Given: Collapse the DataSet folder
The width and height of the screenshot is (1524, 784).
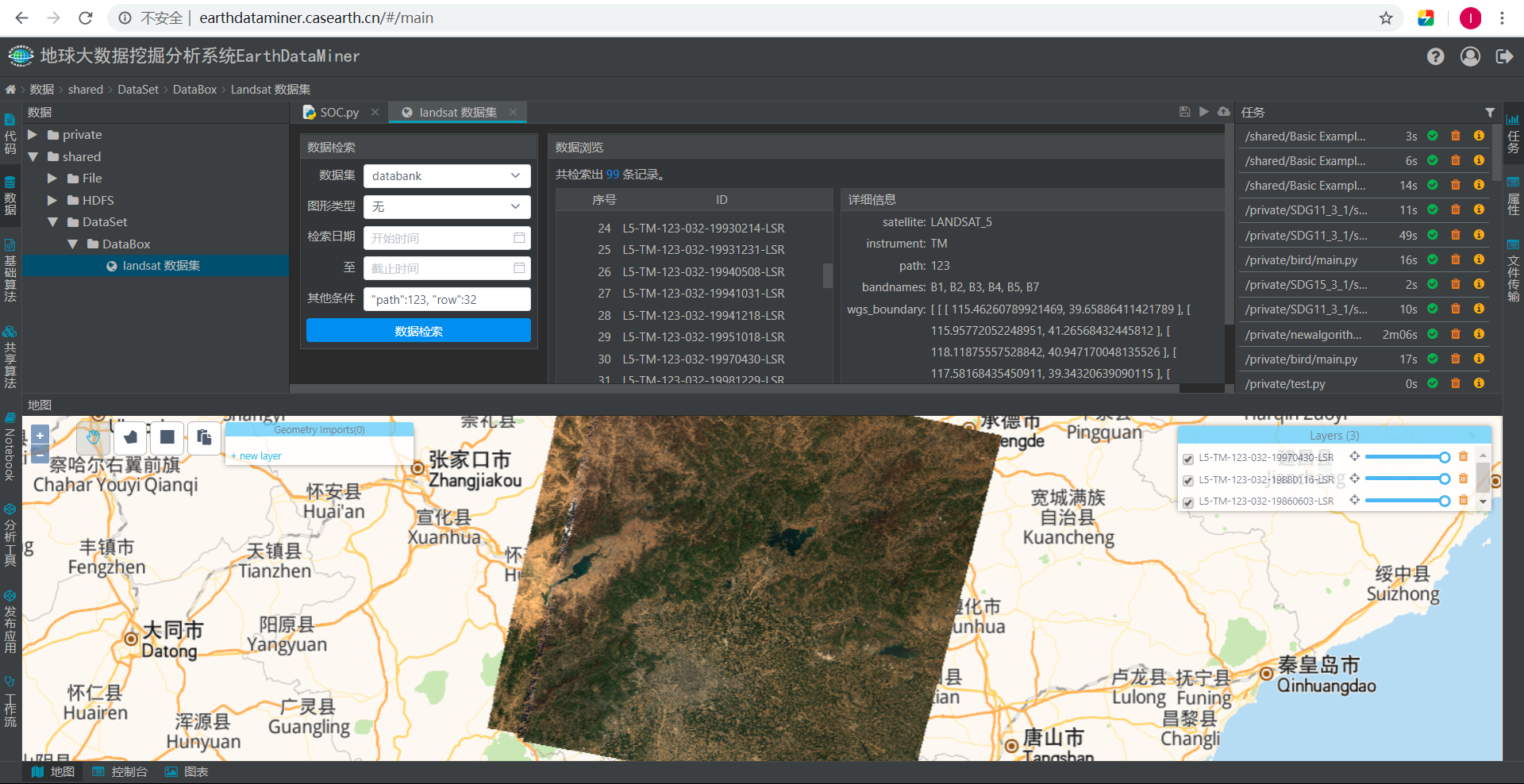Looking at the screenshot, I should (x=52, y=222).
